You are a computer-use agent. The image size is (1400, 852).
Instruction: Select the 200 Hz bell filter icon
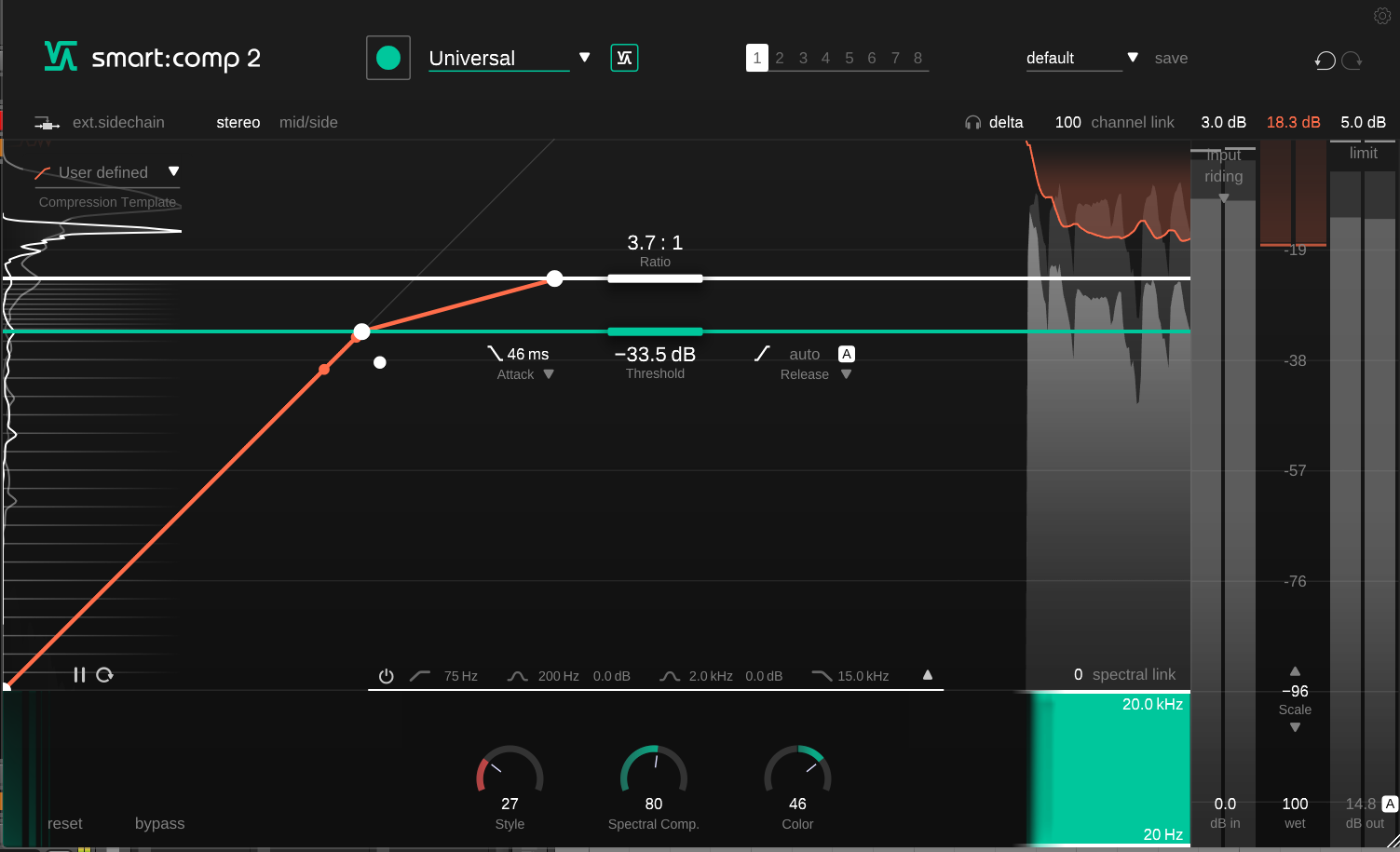(517, 676)
